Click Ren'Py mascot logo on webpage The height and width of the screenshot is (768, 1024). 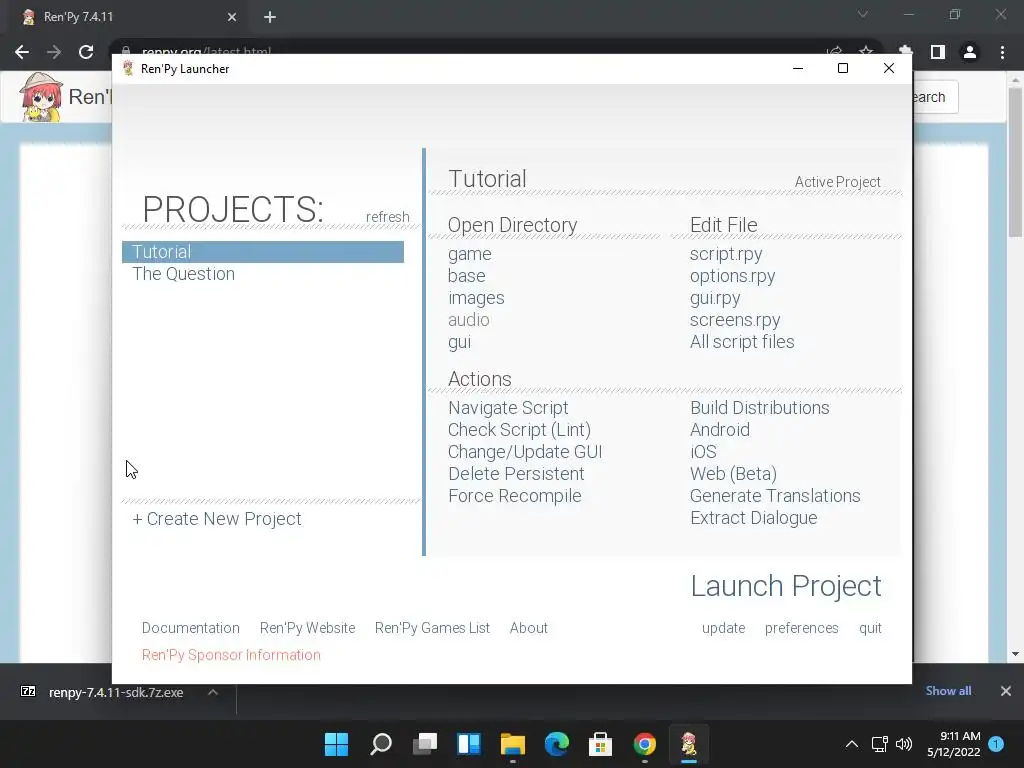(x=41, y=97)
